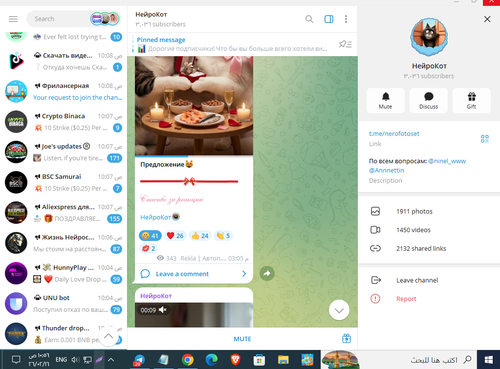Open the stories avatars in search bar
Screen dimensions: 500x369
tap(105, 19)
